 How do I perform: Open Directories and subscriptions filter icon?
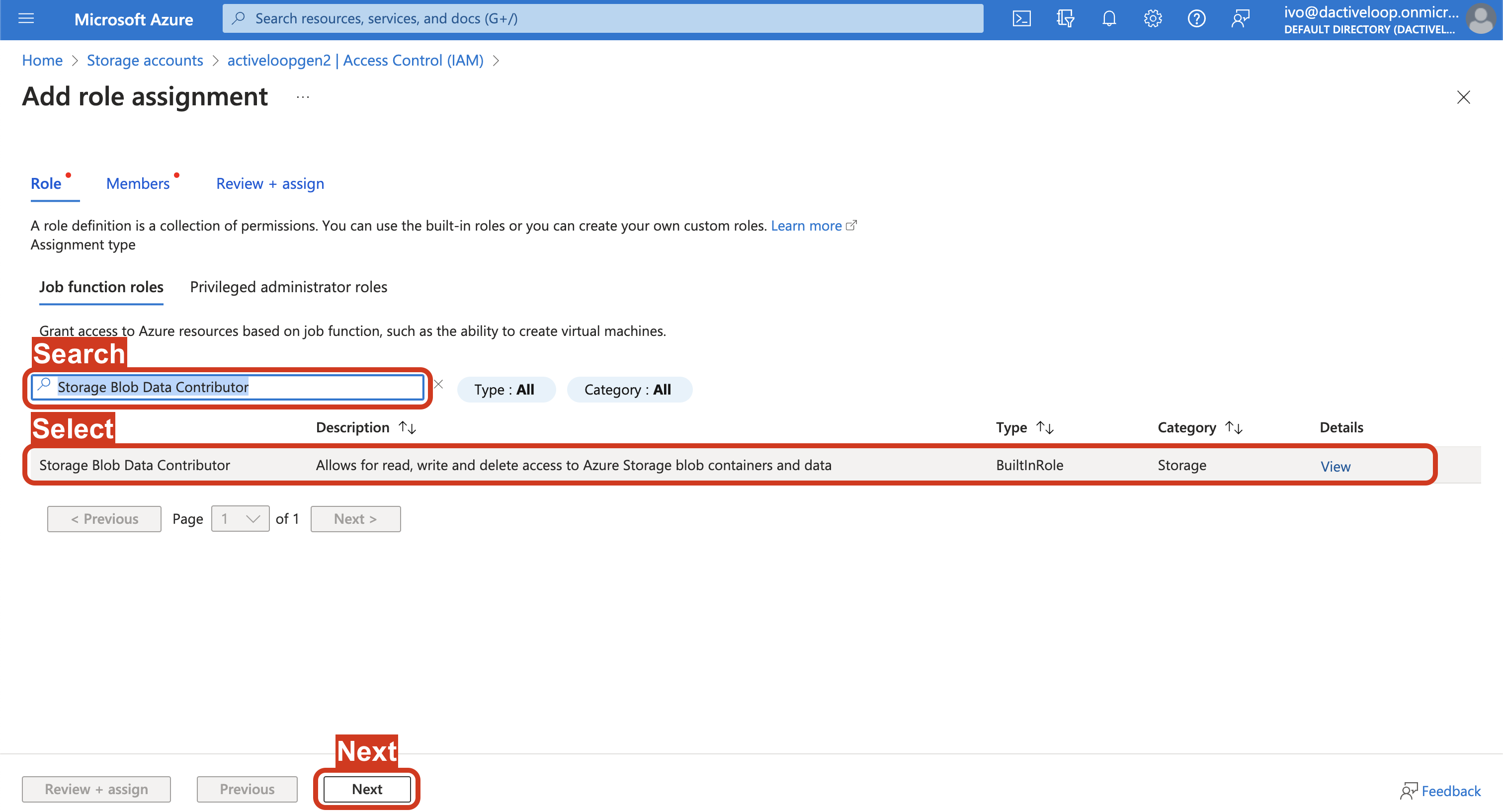[1065, 19]
